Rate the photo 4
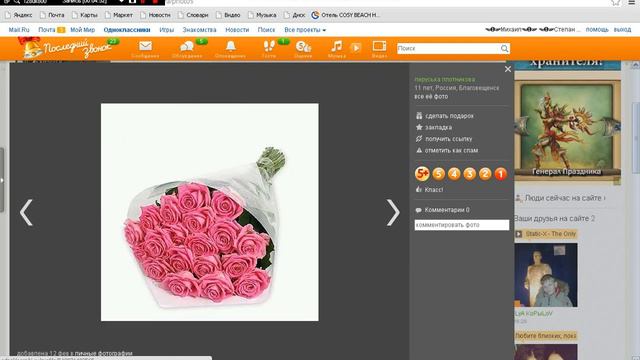 pos(454,174)
